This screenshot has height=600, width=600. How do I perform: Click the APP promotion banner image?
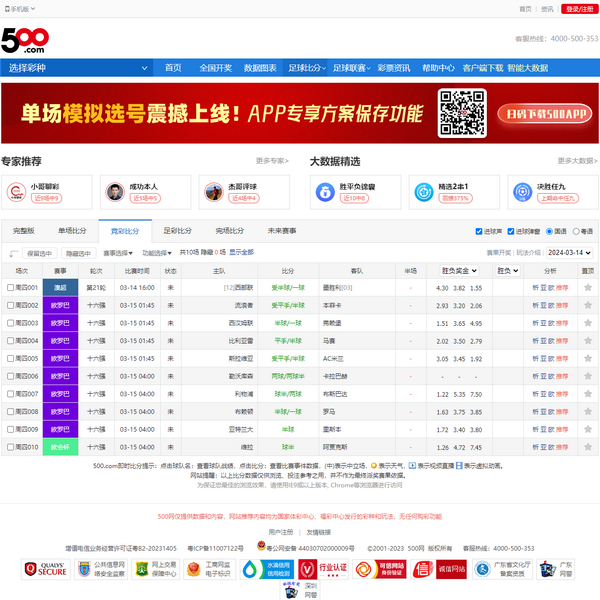pos(299,113)
